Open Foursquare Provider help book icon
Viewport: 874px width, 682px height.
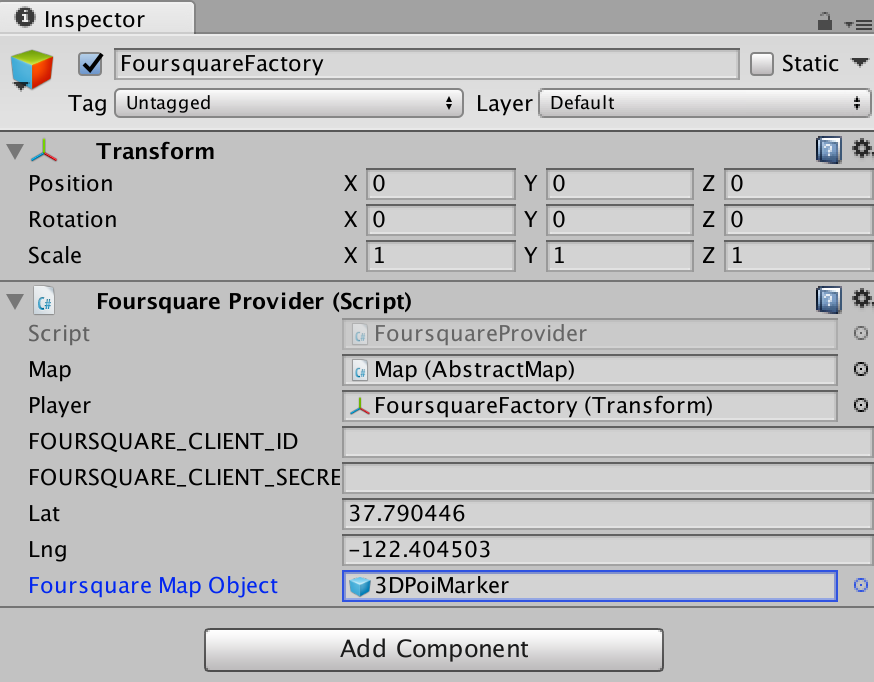point(829,300)
